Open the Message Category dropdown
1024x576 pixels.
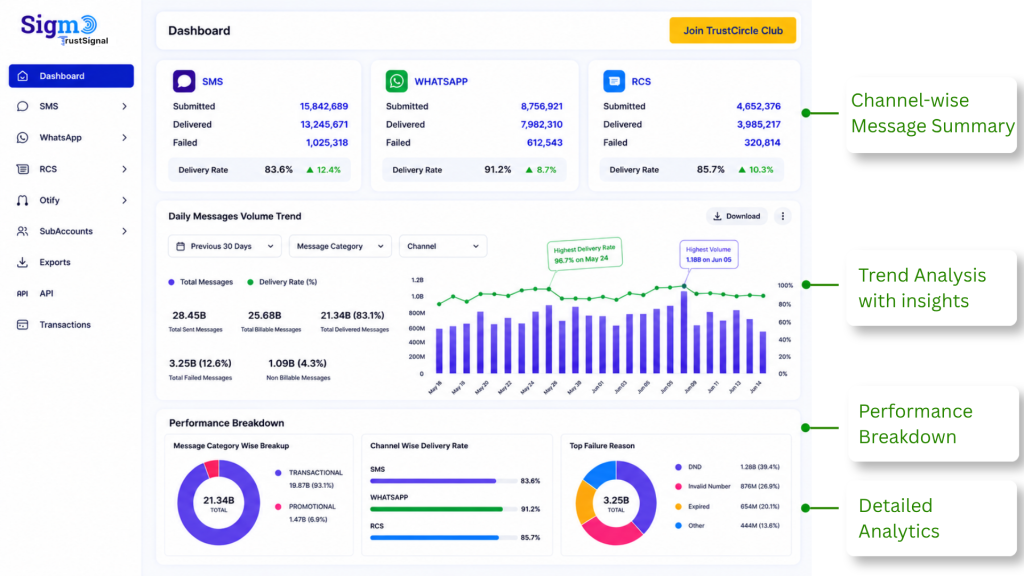point(340,246)
